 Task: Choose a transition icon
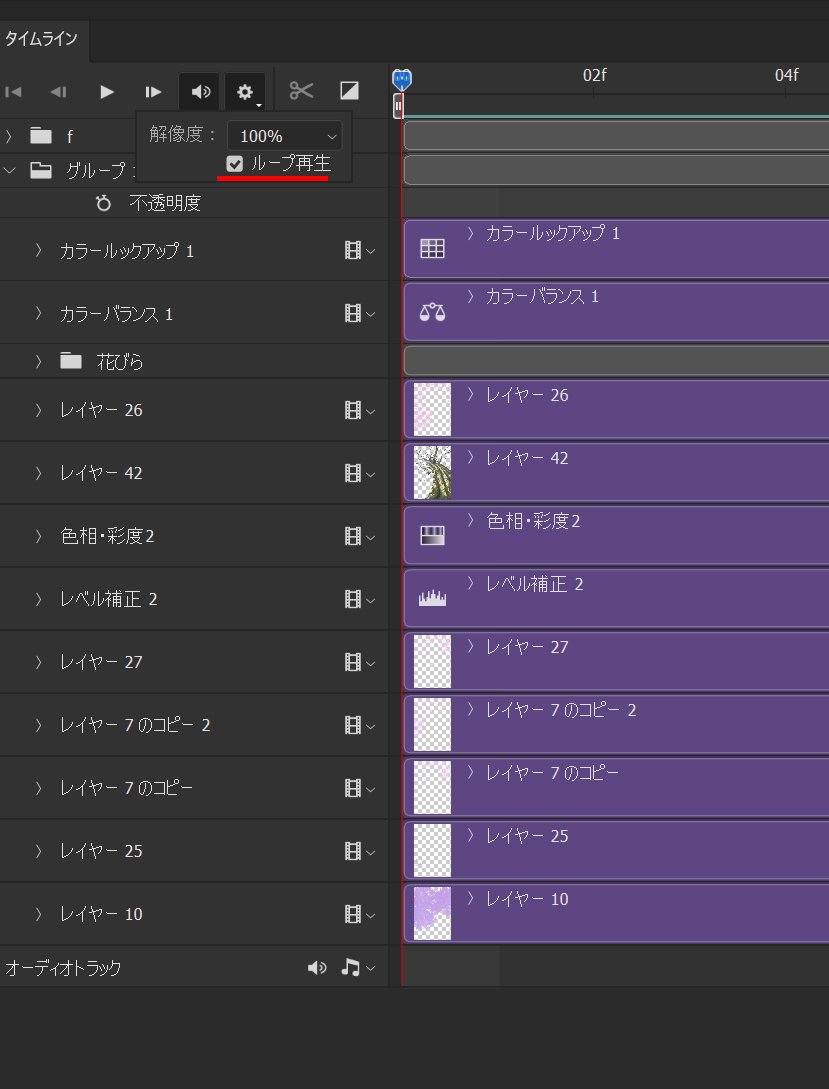(349, 91)
